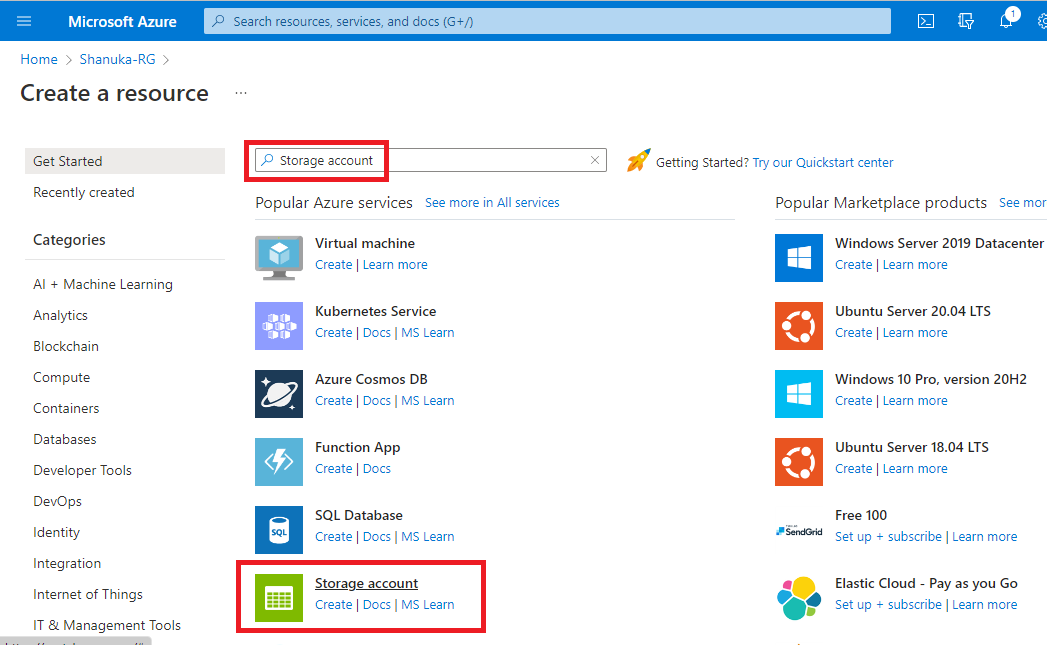This screenshot has width=1049, height=645.
Task: Open the Internet of Things category
Action: pos(88,594)
